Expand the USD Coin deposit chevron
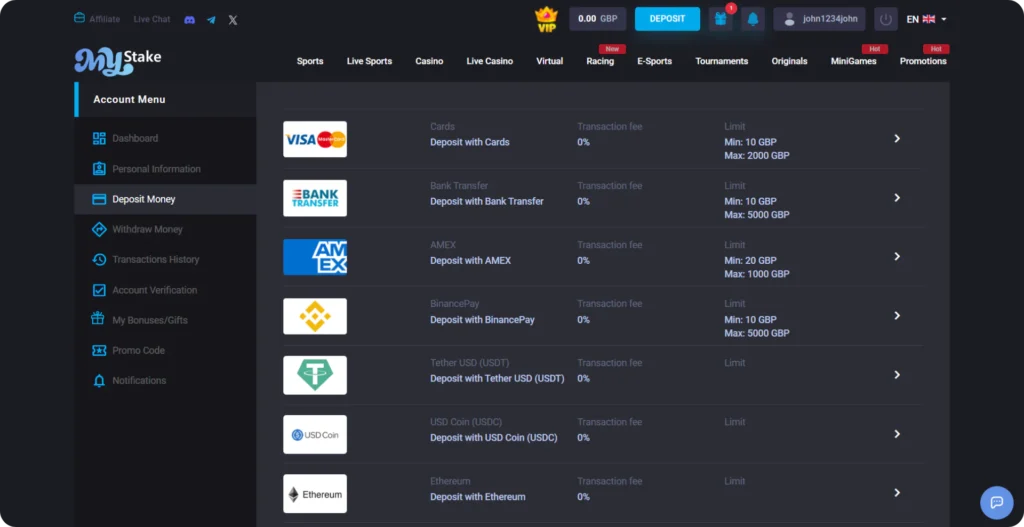1024x527 pixels. tap(897, 434)
